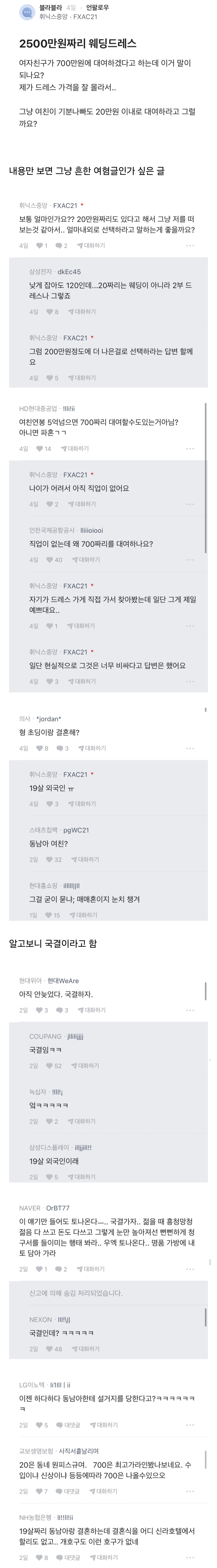The image size is (217, 1568).
Task: Open more options on HD현대중공업 comment
Action: (189, 449)
